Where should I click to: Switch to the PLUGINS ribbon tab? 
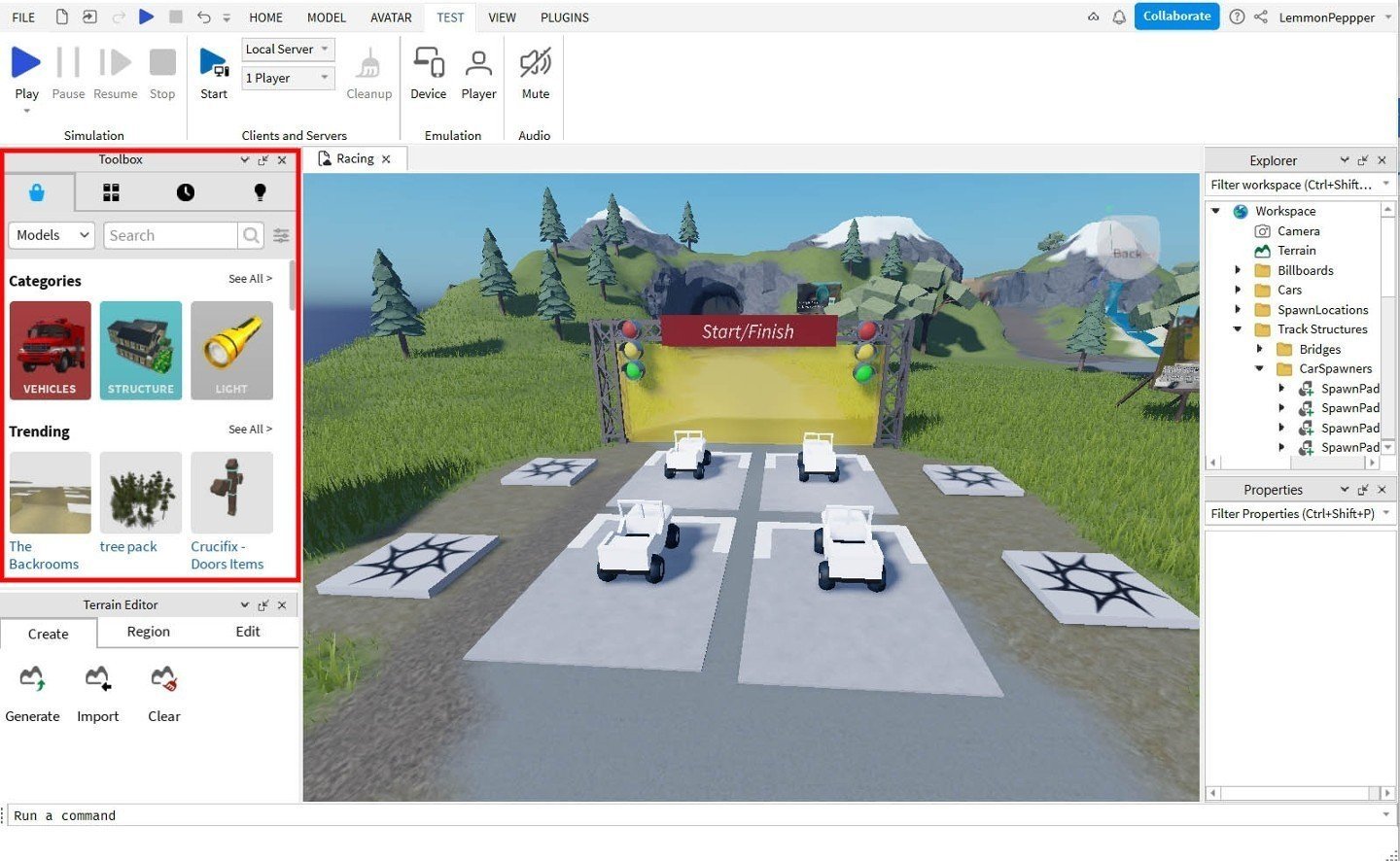pos(565,17)
